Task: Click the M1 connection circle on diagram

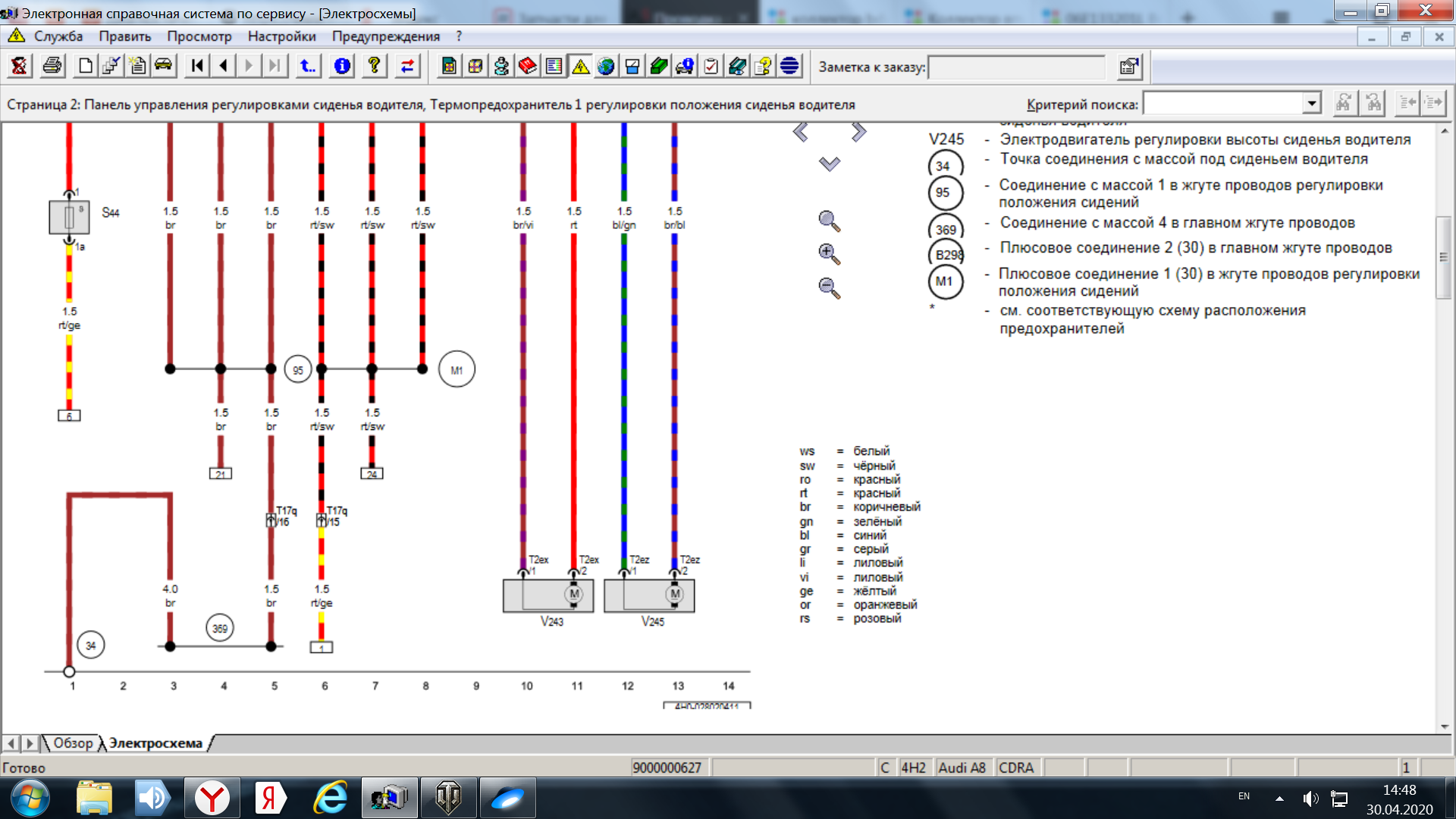Action: click(x=457, y=369)
